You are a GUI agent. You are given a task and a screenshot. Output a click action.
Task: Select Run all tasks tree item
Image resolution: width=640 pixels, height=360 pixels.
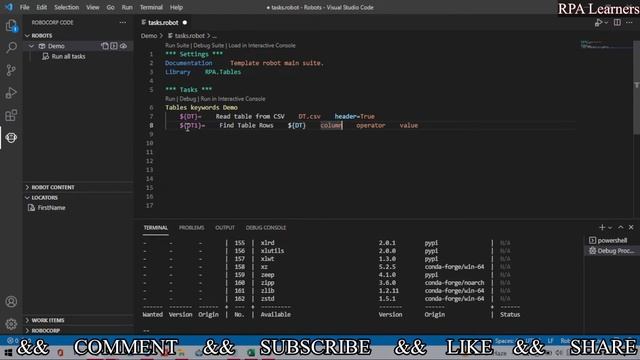coord(69,56)
